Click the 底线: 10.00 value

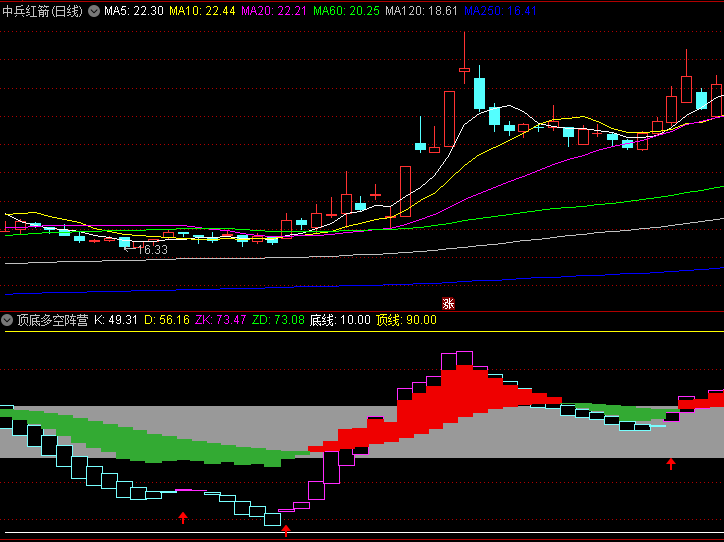(x=340, y=320)
